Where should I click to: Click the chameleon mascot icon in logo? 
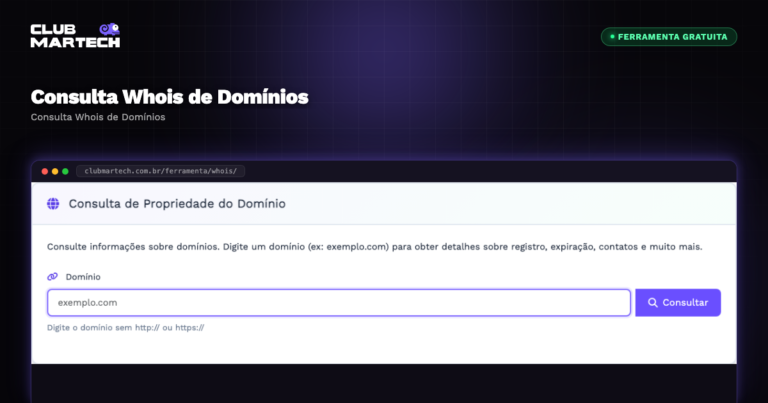pos(110,29)
